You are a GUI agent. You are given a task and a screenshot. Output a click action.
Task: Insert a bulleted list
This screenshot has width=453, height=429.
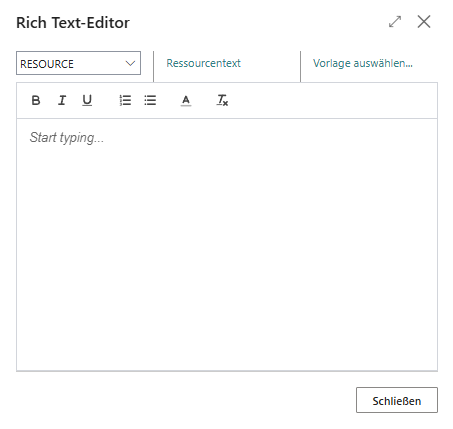click(x=150, y=100)
